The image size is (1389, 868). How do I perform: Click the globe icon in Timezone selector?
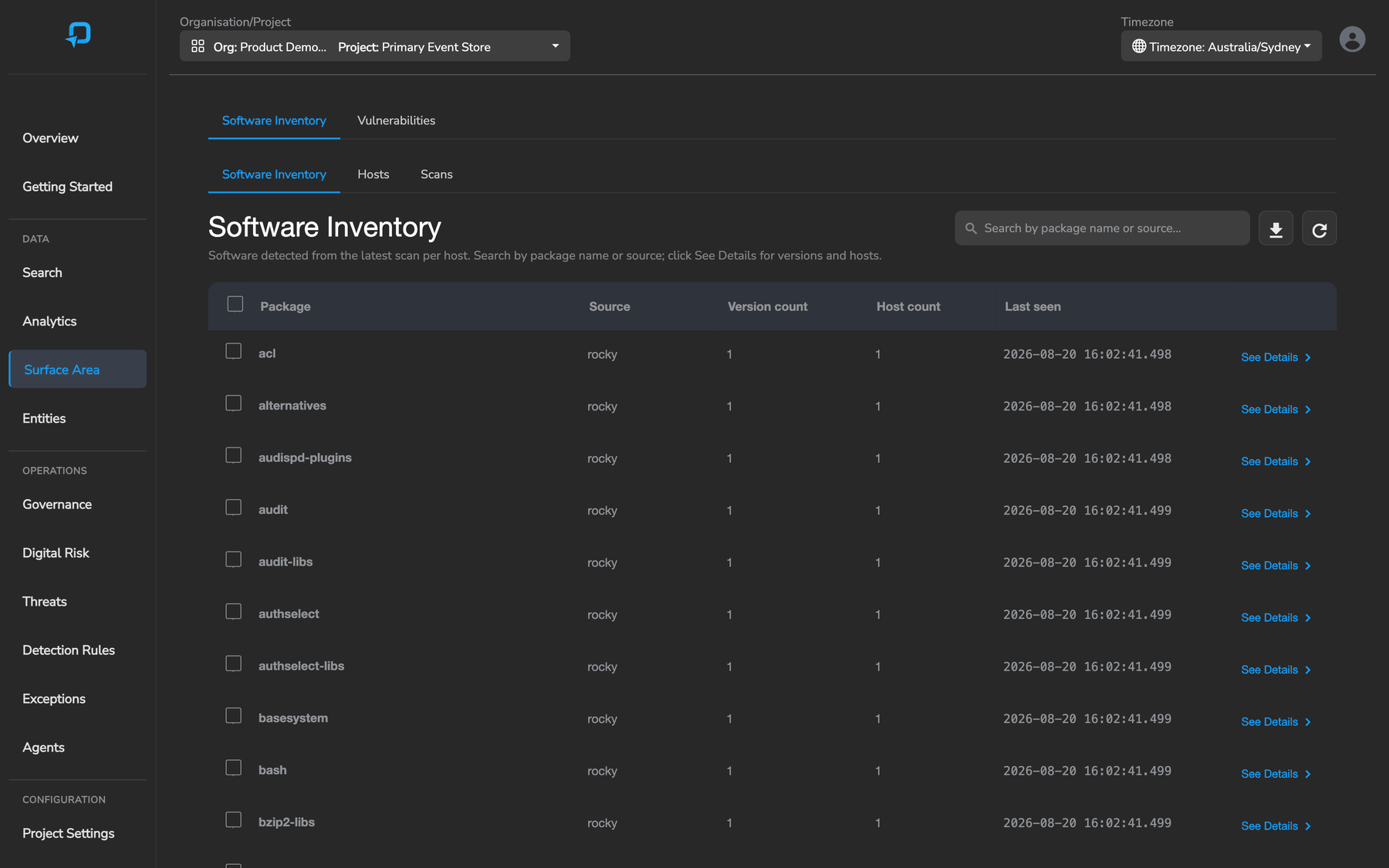click(1138, 46)
